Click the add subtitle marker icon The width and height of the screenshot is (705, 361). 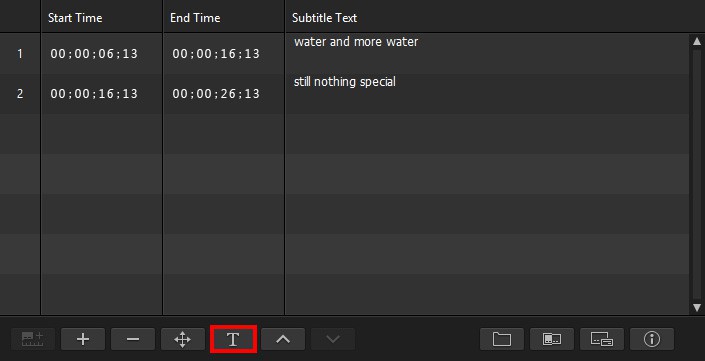pos(33,339)
